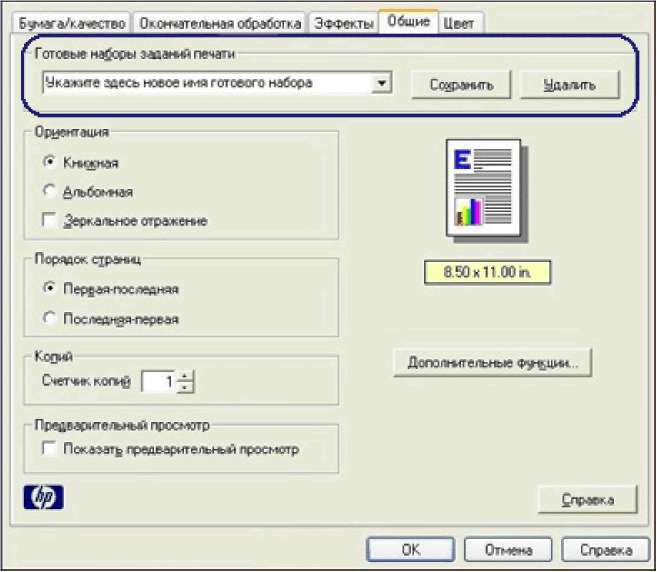Choose Первая-последняя page order
Viewport: 657px width, 572px height.
point(49,289)
